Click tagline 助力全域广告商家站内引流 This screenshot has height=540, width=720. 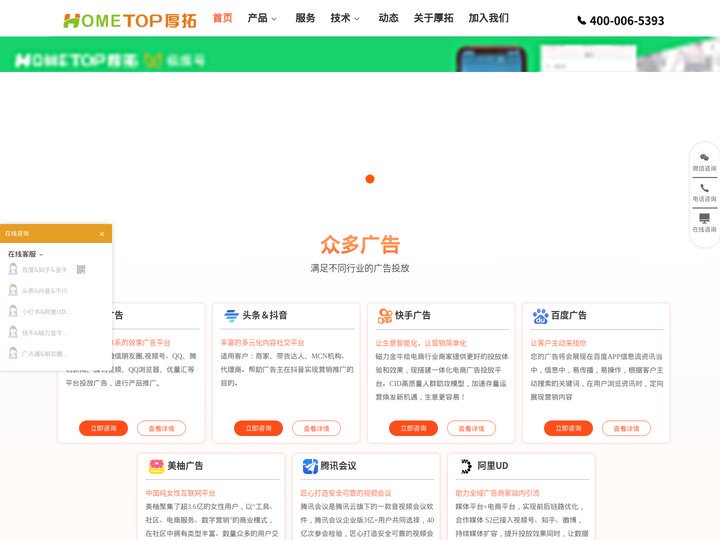pyautogui.click(x=497, y=493)
